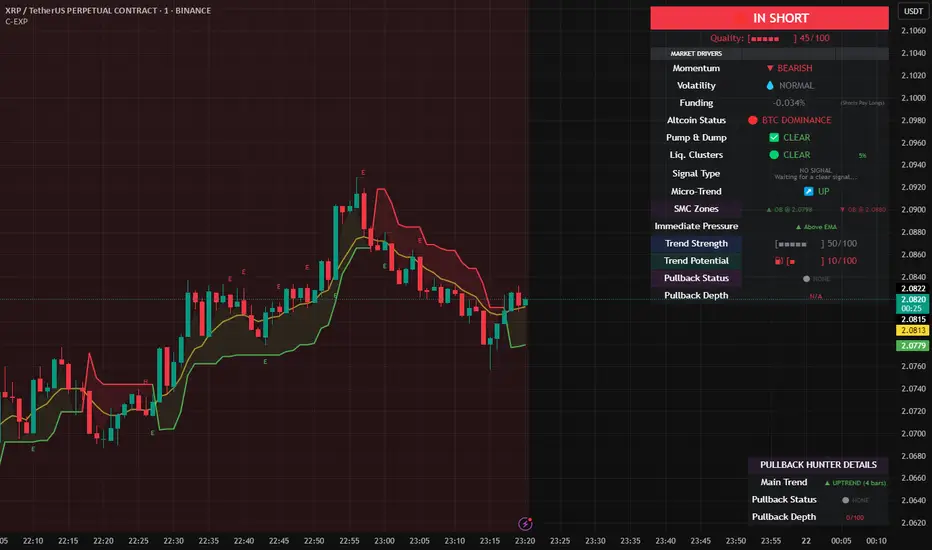
Task: Click the Trend Potential 10/100 bar
Action: click(x=821, y=261)
